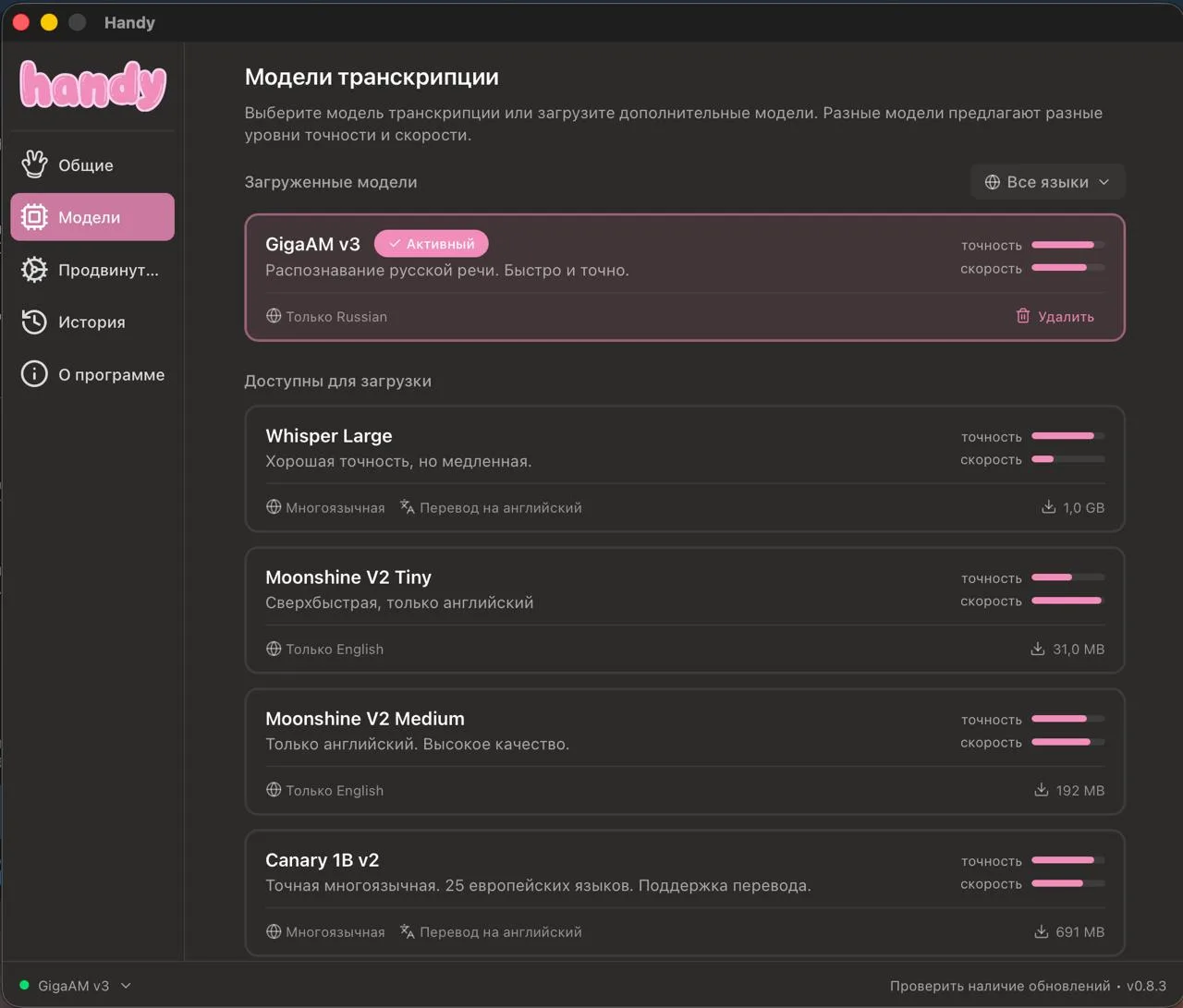The image size is (1183, 1008).
Task: Go to the История section
Action: coord(92,322)
